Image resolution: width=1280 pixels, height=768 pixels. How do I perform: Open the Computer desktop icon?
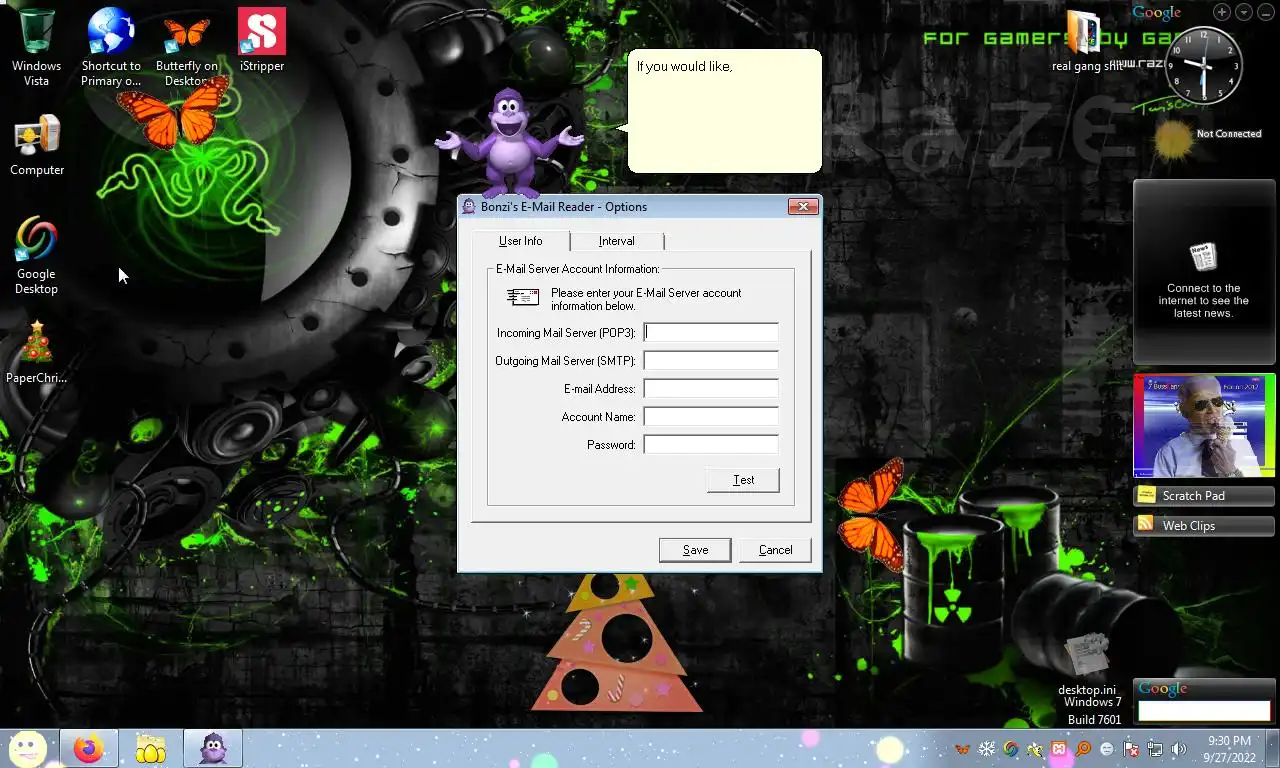37,145
